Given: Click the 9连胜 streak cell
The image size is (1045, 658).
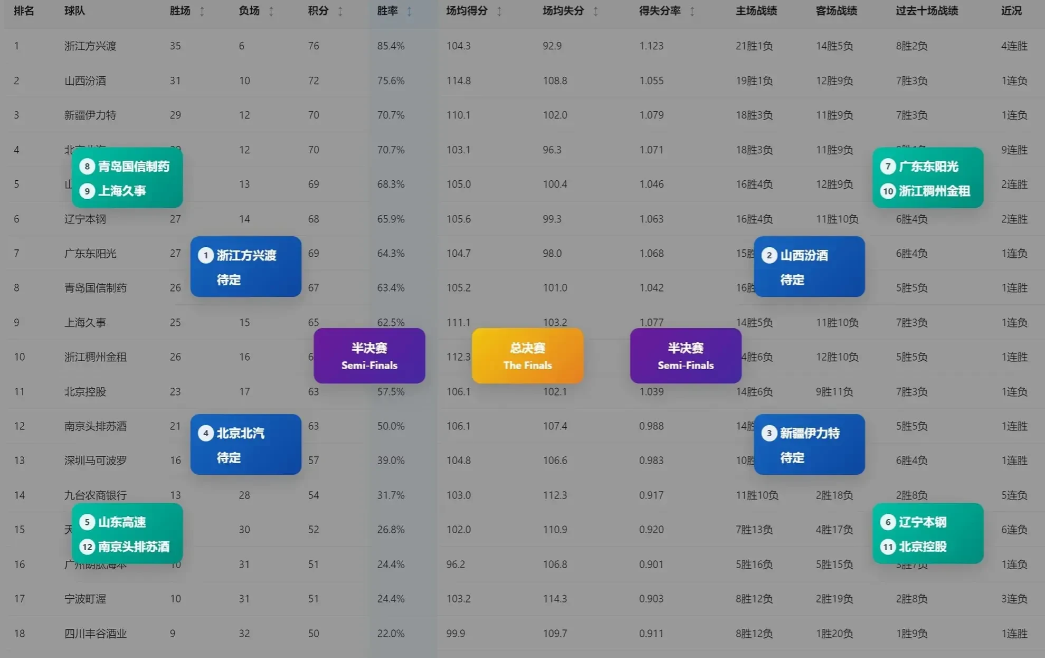Looking at the screenshot, I should 1014,150.
